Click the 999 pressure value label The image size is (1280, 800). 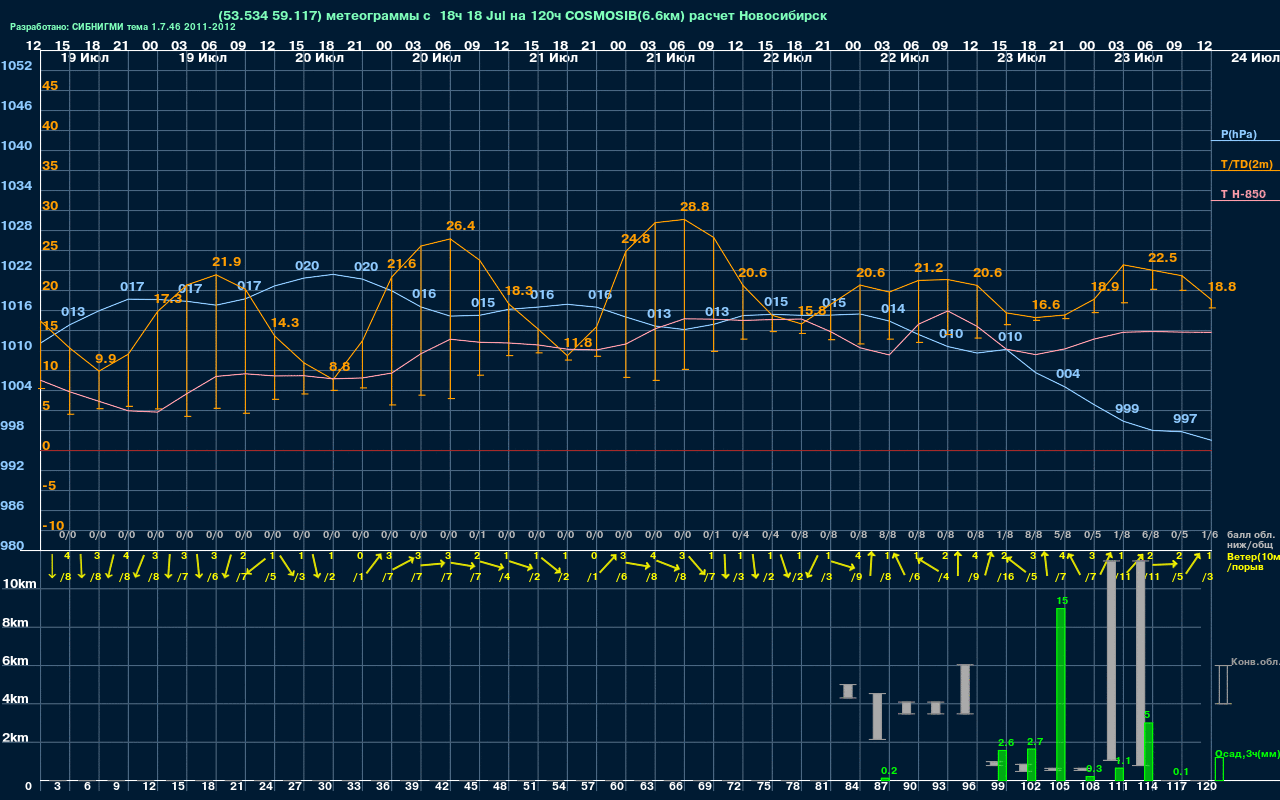point(1127,408)
